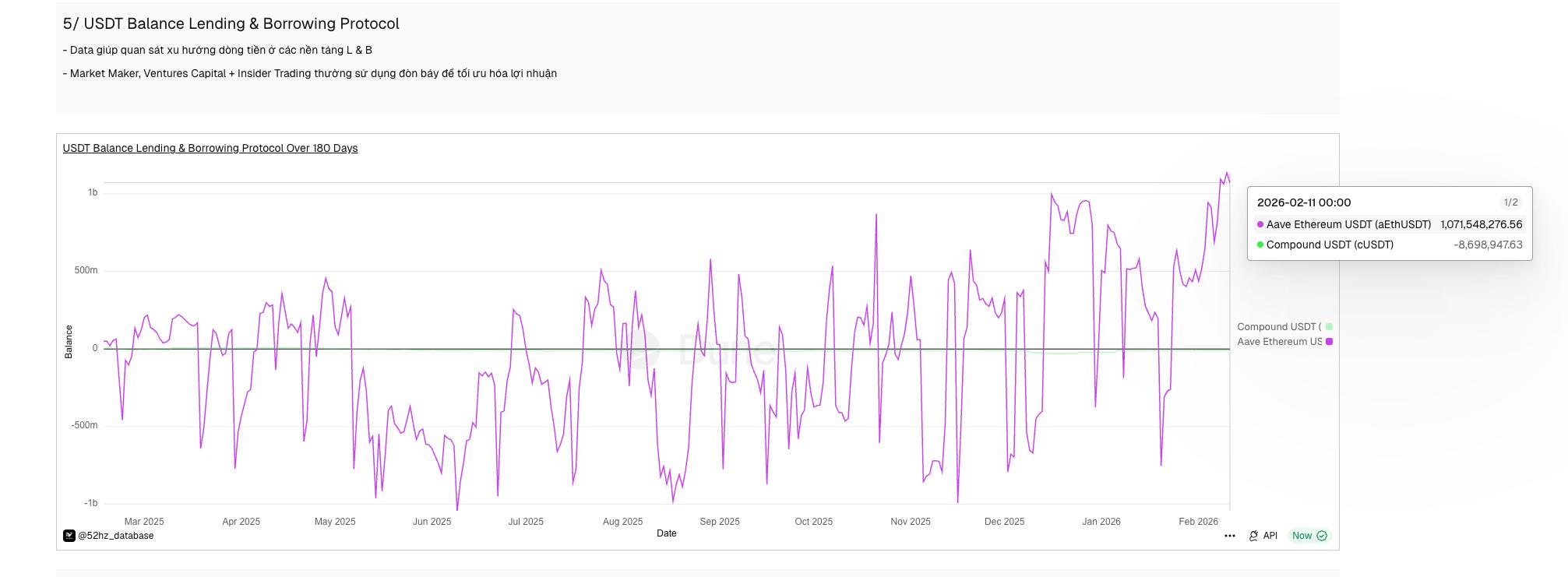This screenshot has width=1568, height=577.
Task: Click the vertical Balance axis title
Action: (x=69, y=341)
